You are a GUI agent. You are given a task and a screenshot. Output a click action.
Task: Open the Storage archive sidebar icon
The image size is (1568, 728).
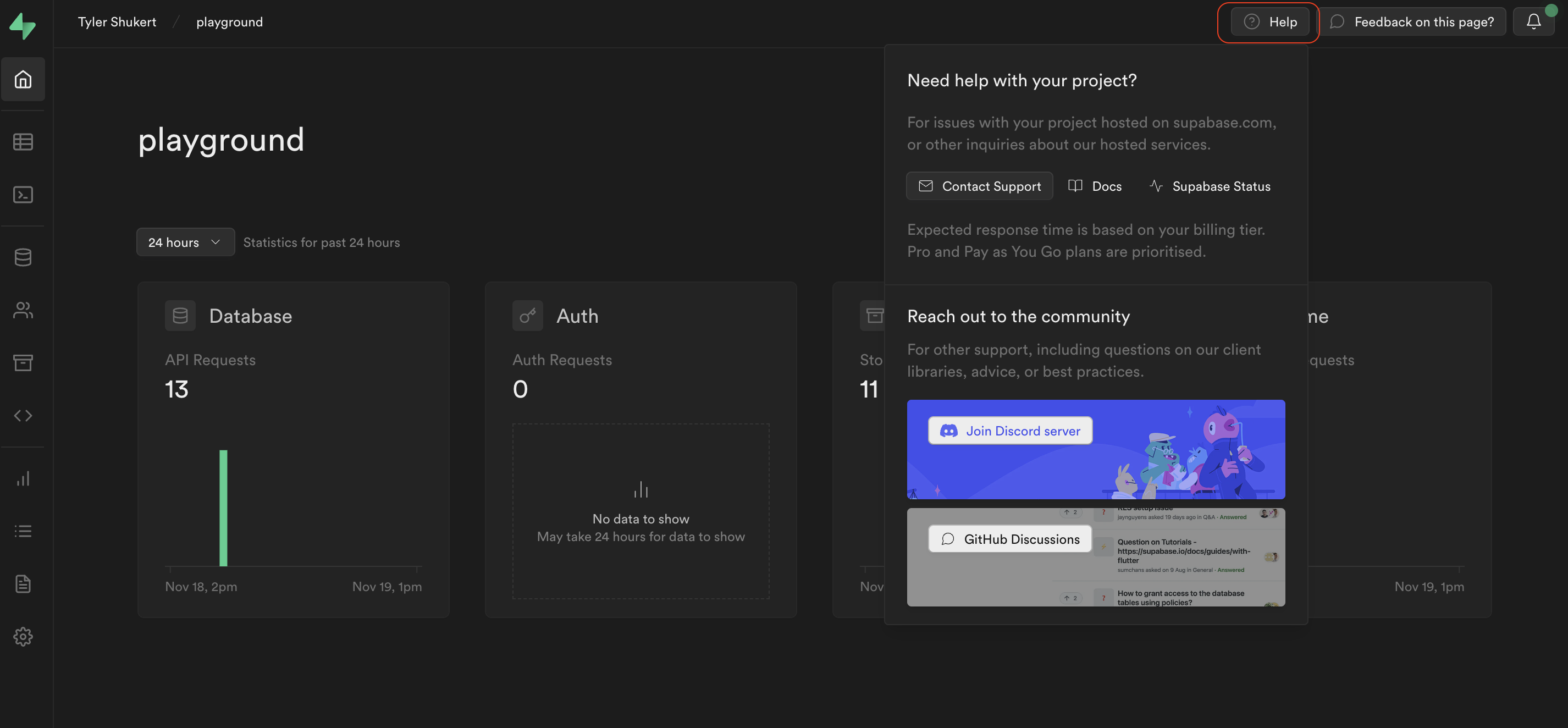tap(23, 363)
